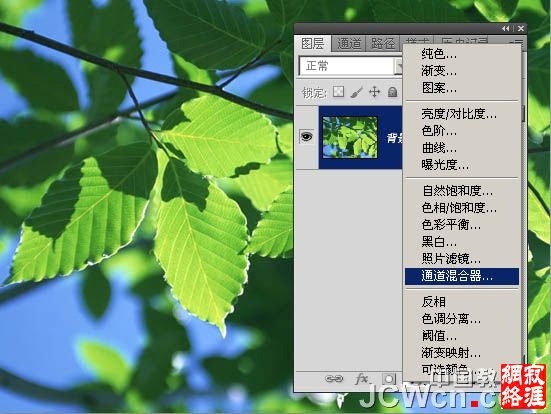Open the fx layer style button
The width and height of the screenshot is (551, 414).
[362, 379]
